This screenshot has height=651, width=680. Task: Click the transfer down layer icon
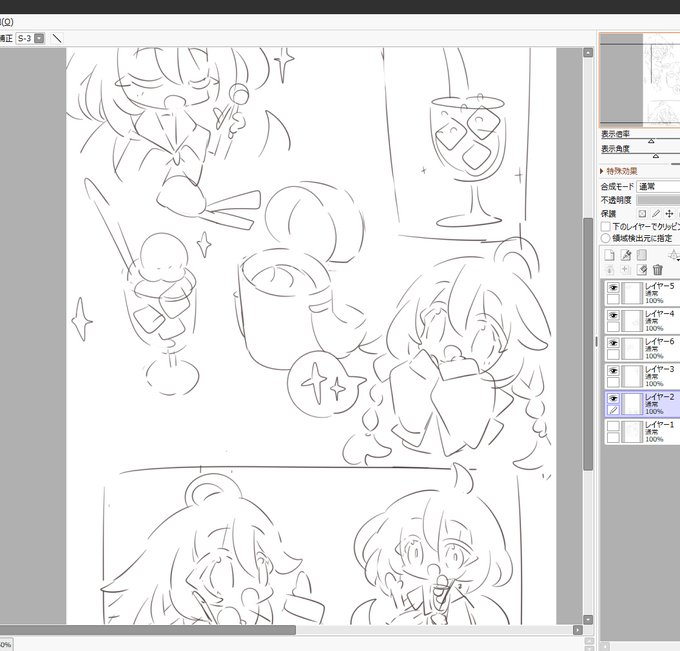tap(609, 270)
